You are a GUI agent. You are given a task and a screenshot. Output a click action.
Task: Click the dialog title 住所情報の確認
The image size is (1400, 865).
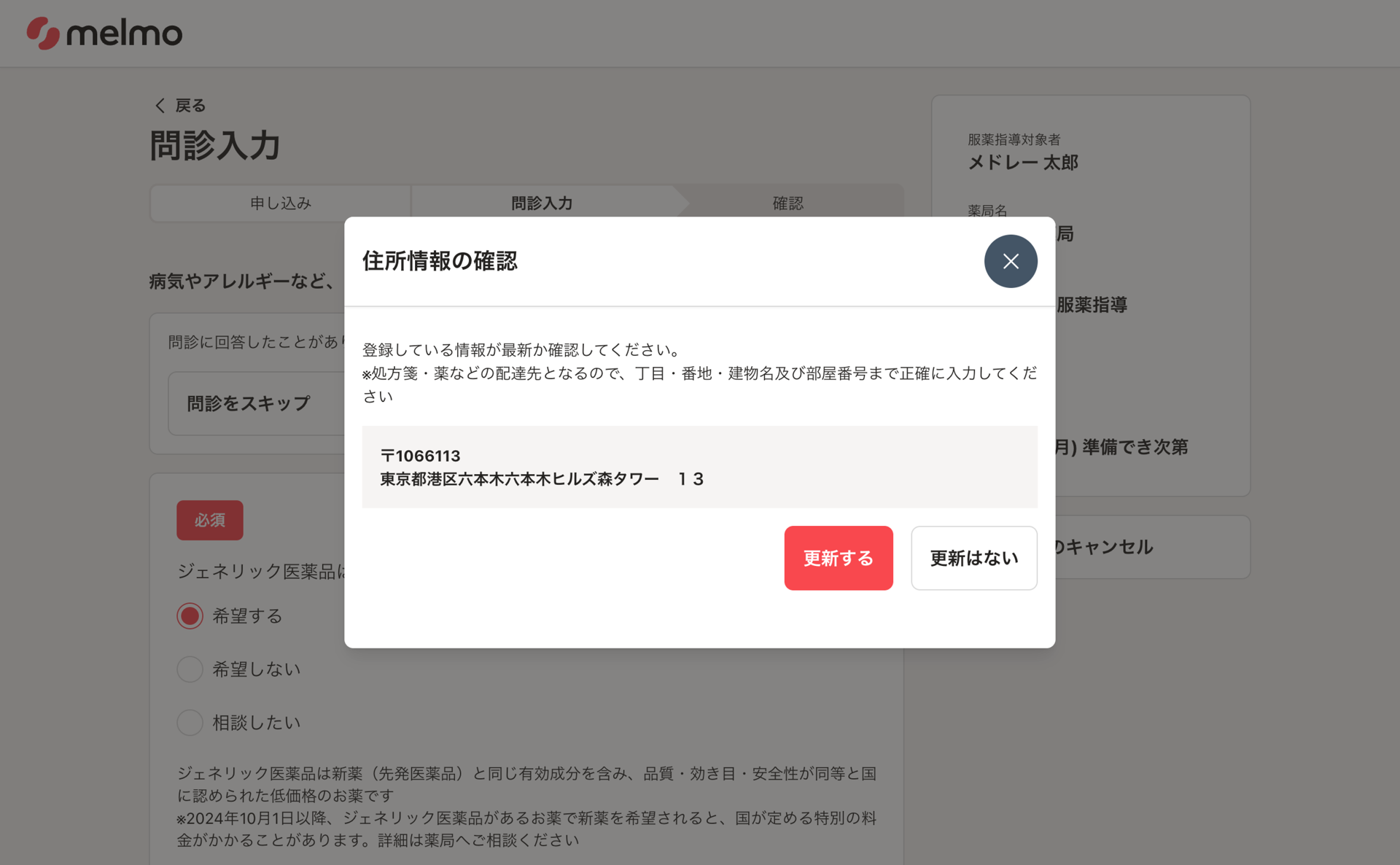tap(440, 261)
